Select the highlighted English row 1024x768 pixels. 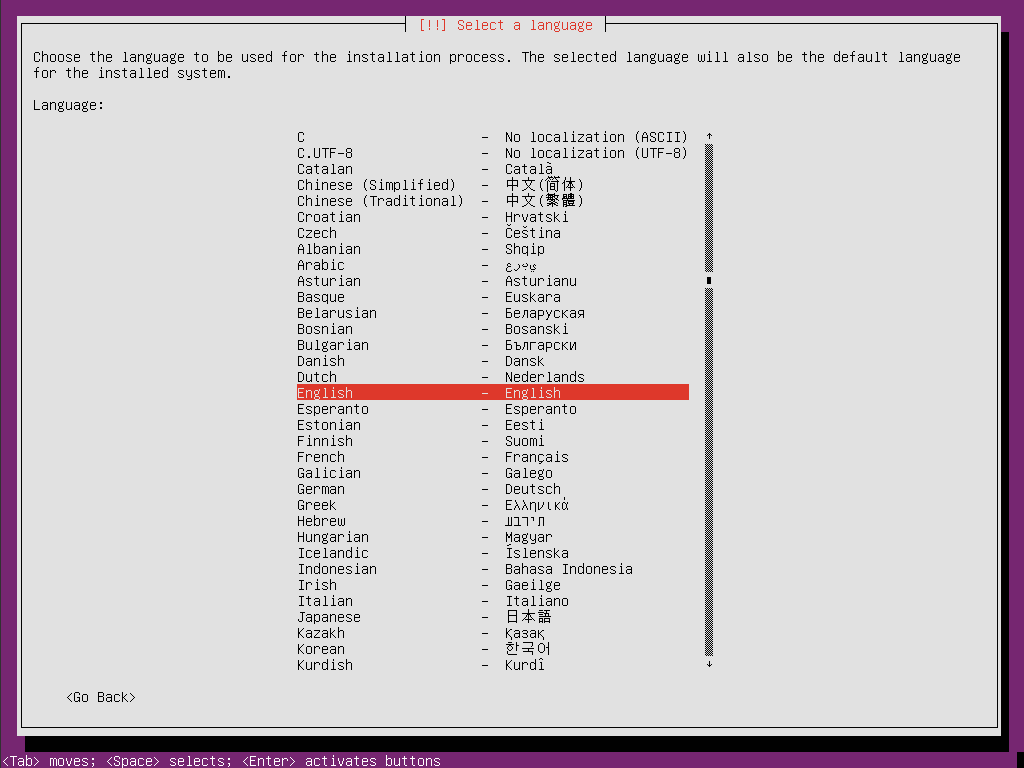pyautogui.click(x=492, y=393)
